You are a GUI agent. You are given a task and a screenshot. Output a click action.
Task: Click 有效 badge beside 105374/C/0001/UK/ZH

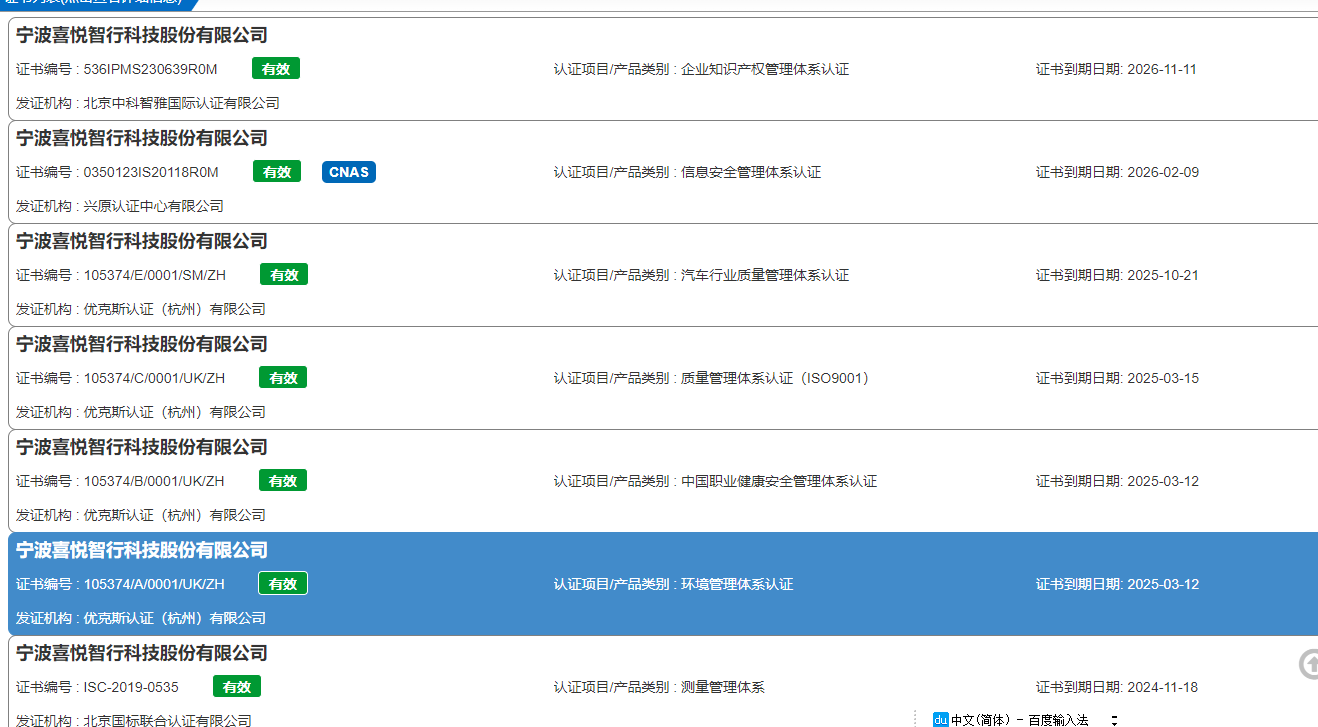pyautogui.click(x=283, y=378)
